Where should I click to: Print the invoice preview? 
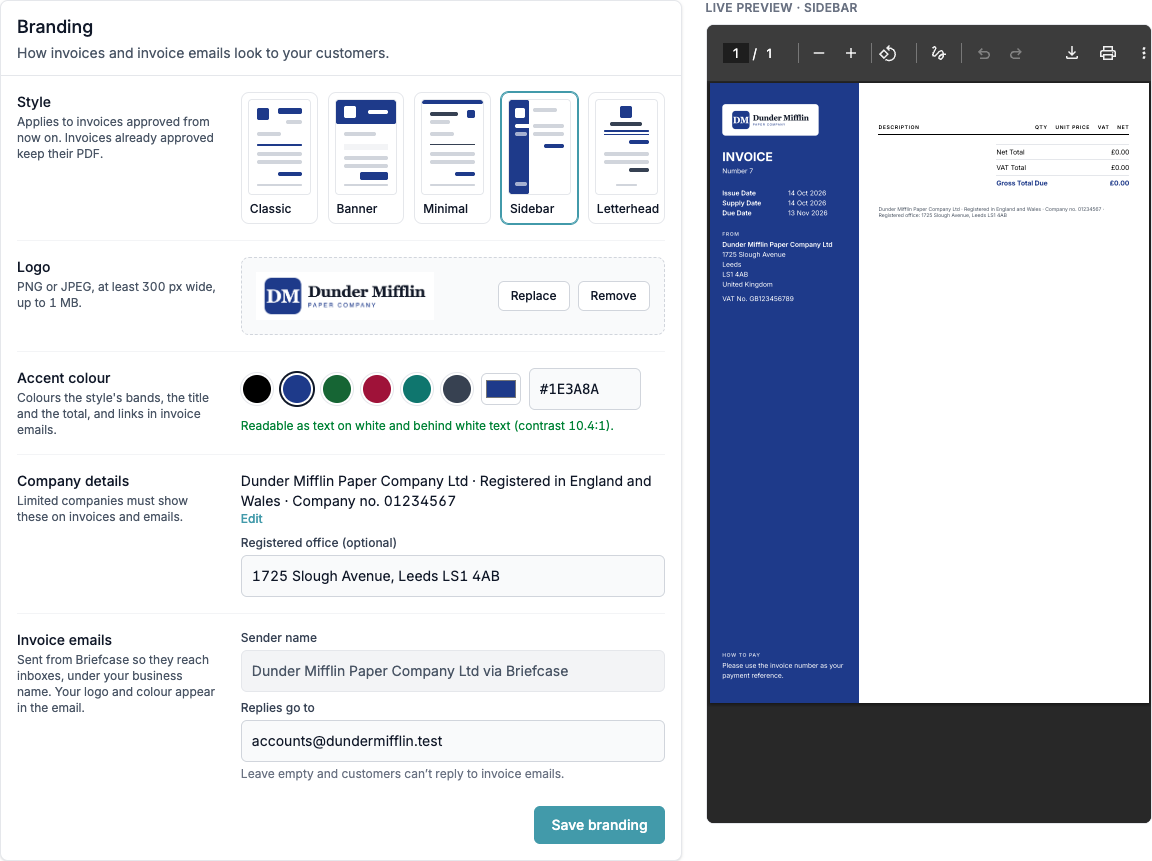[1108, 54]
